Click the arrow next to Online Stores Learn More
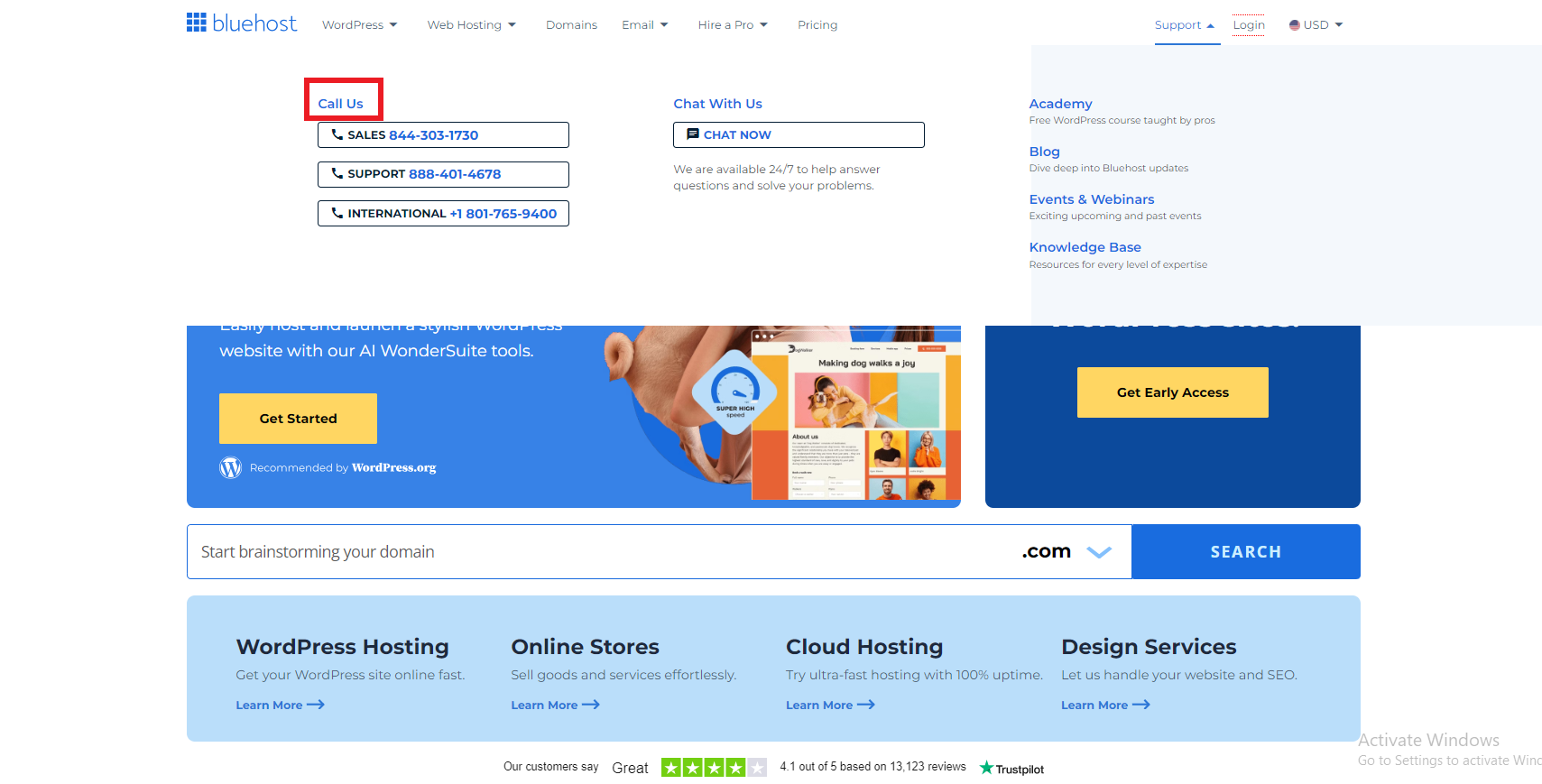This screenshot has height=784, width=1542. (x=591, y=705)
